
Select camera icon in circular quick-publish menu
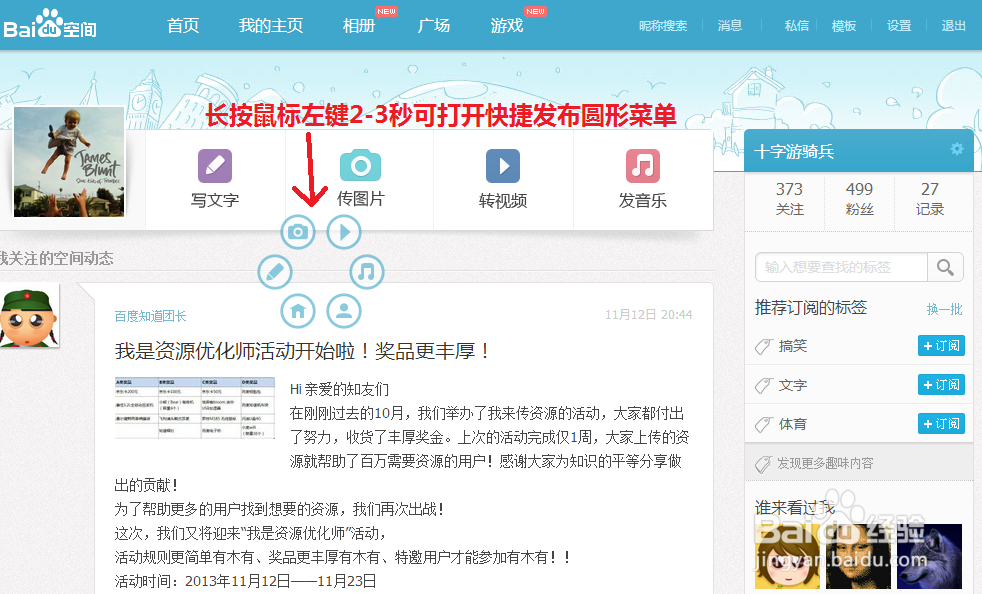tap(297, 232)
